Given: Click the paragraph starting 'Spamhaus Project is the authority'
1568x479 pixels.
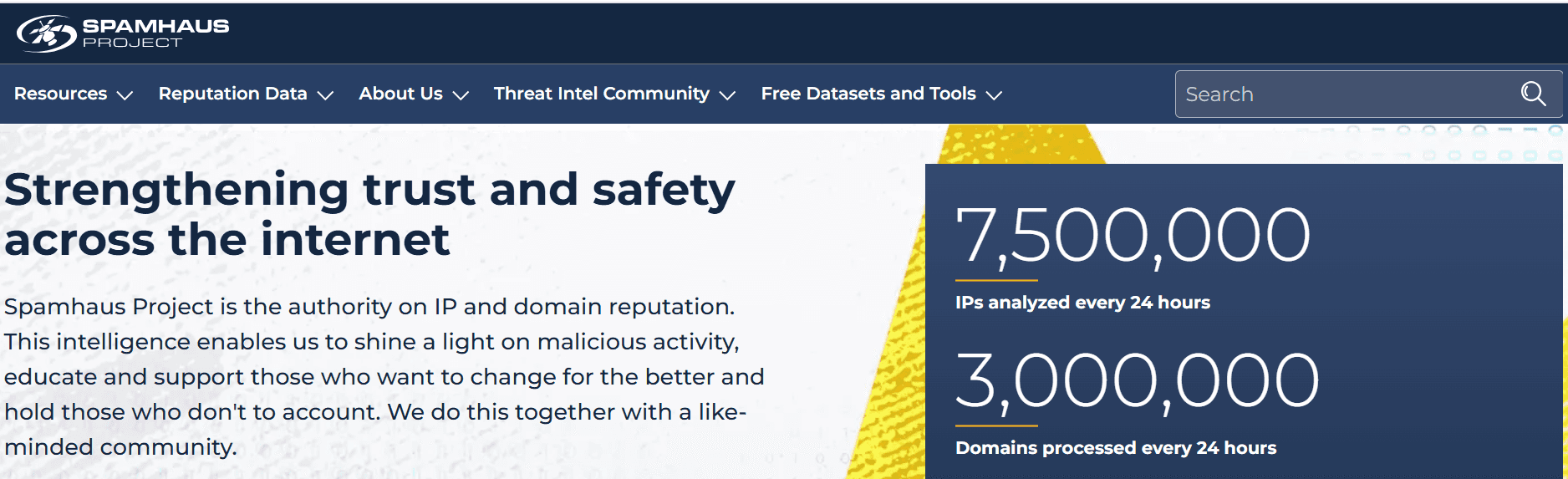Looking at the screenshot, I should pos(384,376).
